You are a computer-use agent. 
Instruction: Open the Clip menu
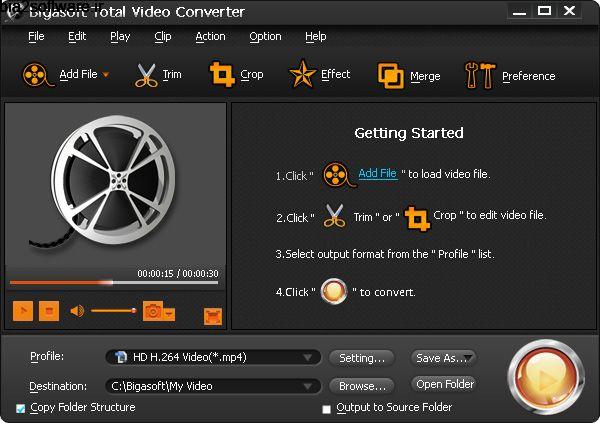(x=163, y=37)
